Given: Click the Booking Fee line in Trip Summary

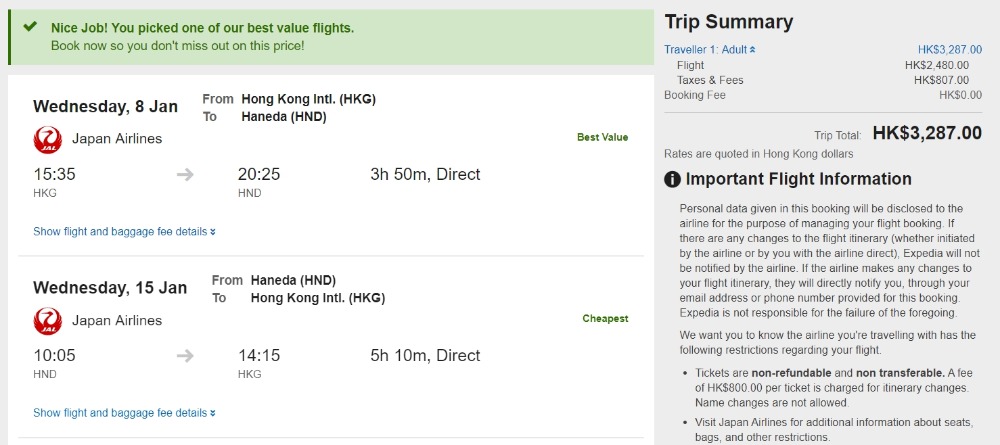Looking at the screenshot, I should 695,95.
